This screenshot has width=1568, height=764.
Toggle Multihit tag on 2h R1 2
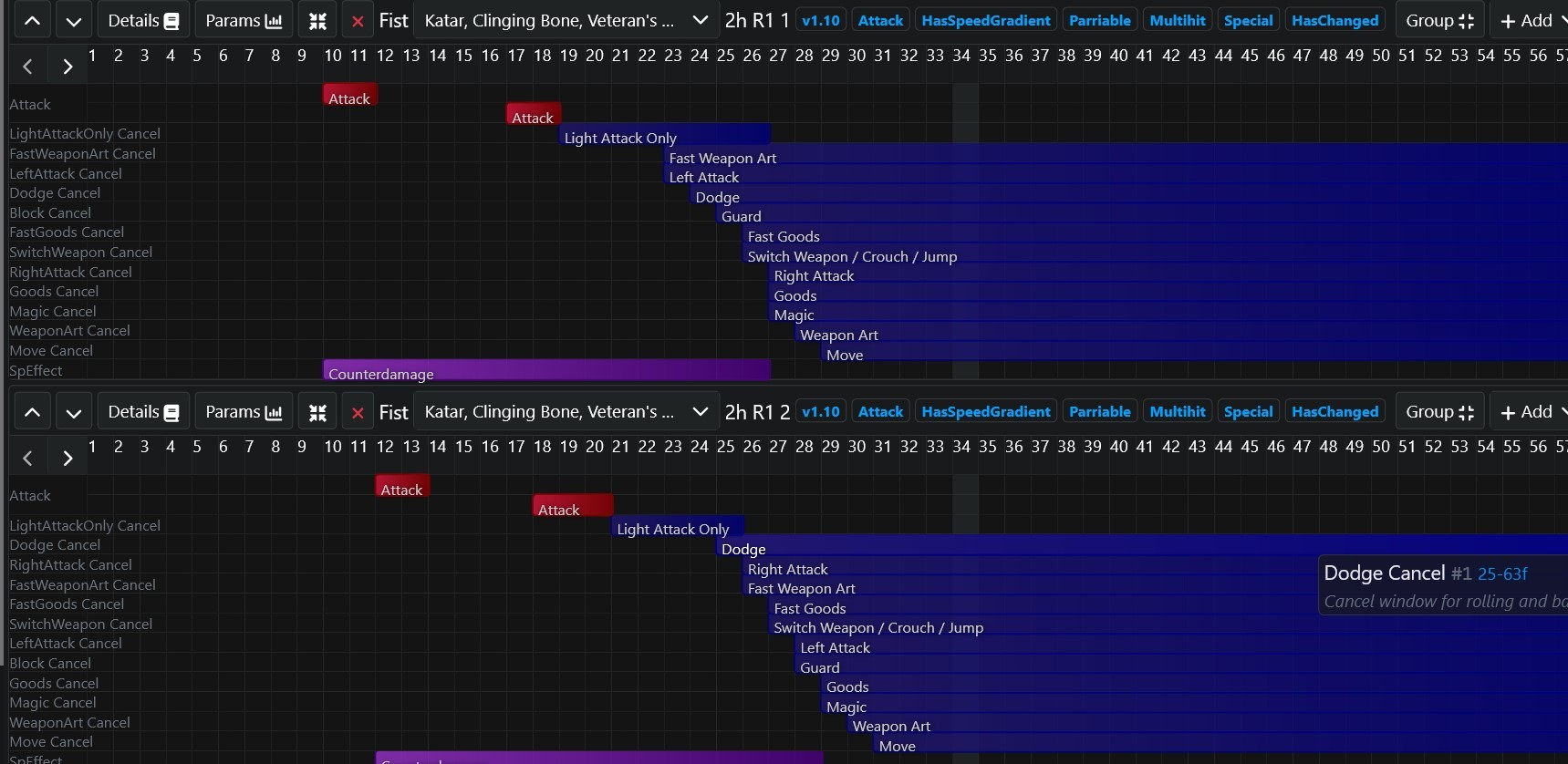pos(1178,411)
